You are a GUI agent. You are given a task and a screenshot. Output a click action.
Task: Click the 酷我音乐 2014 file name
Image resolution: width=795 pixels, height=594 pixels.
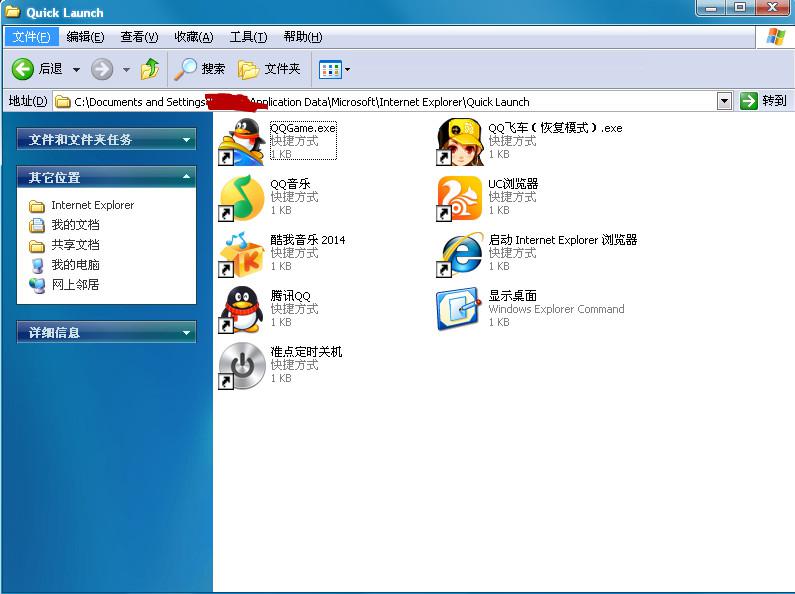point(308,240)
